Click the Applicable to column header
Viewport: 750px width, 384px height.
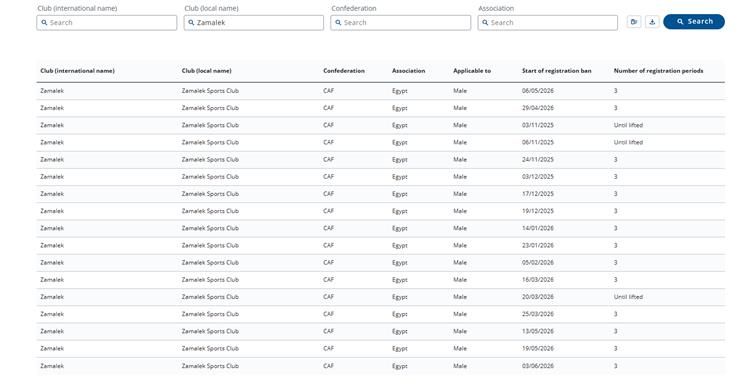pos(472,71)
